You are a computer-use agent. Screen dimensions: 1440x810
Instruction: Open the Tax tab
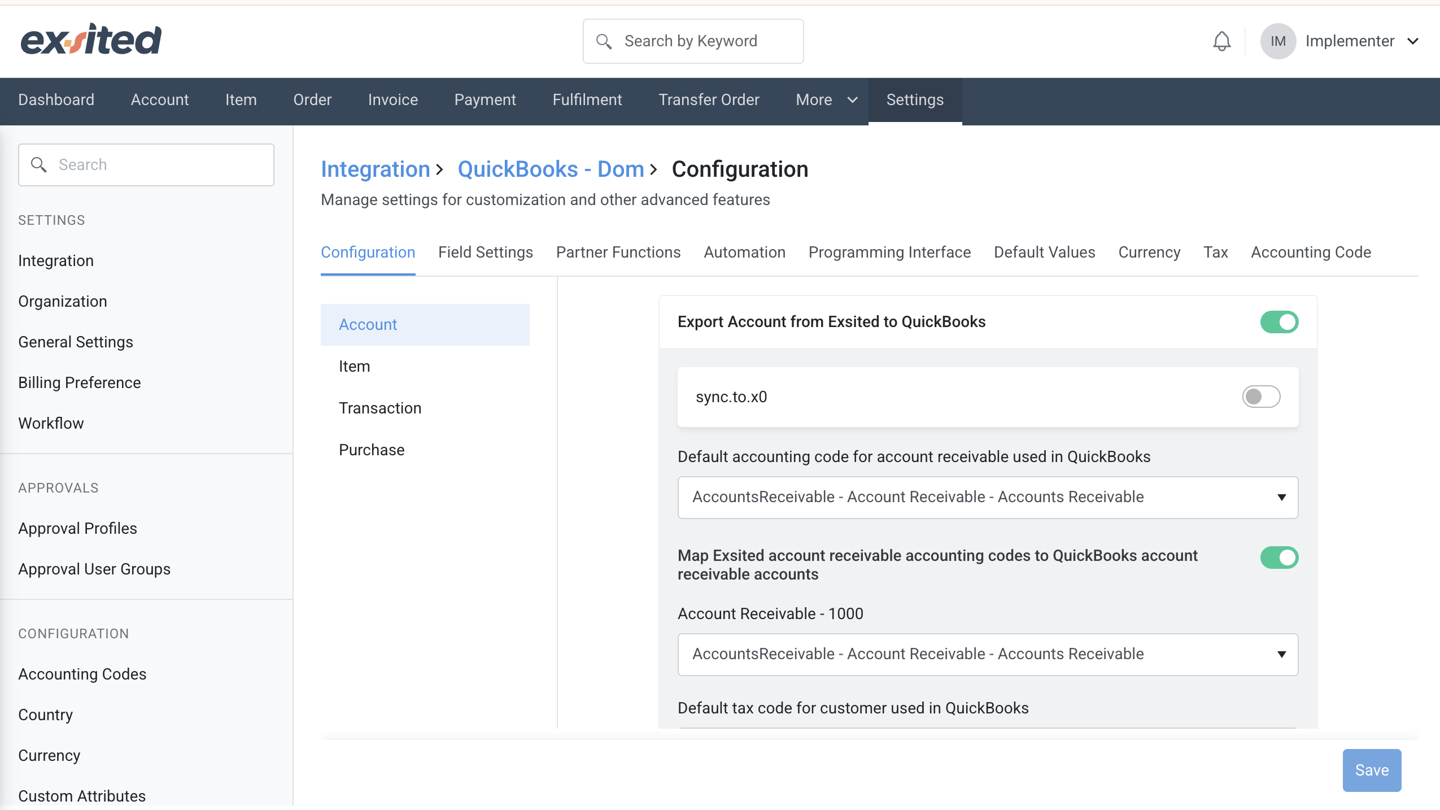[1215, 252]
